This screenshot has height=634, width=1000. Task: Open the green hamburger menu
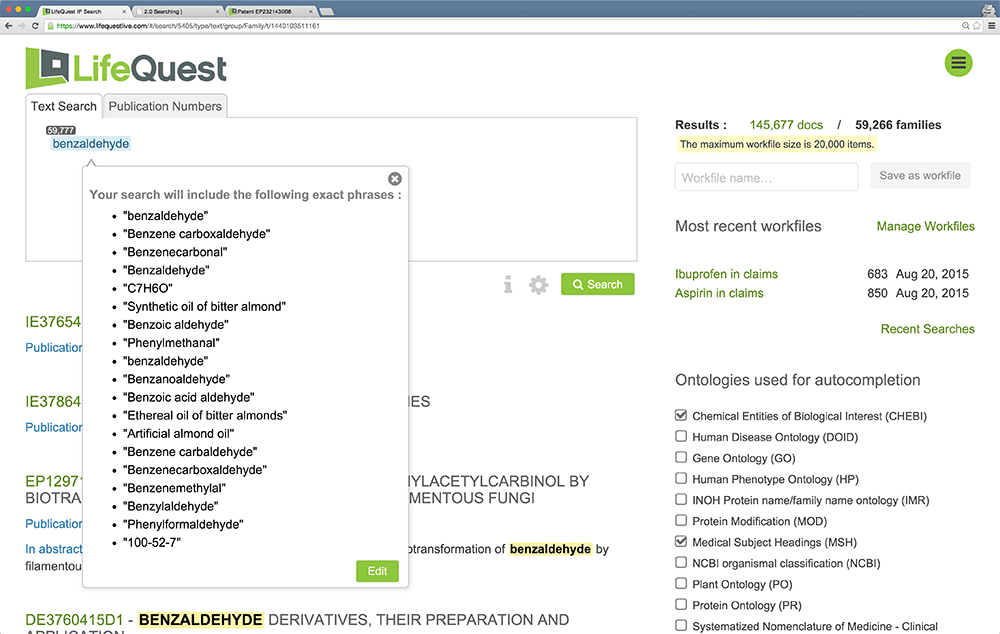click(958, 63)
